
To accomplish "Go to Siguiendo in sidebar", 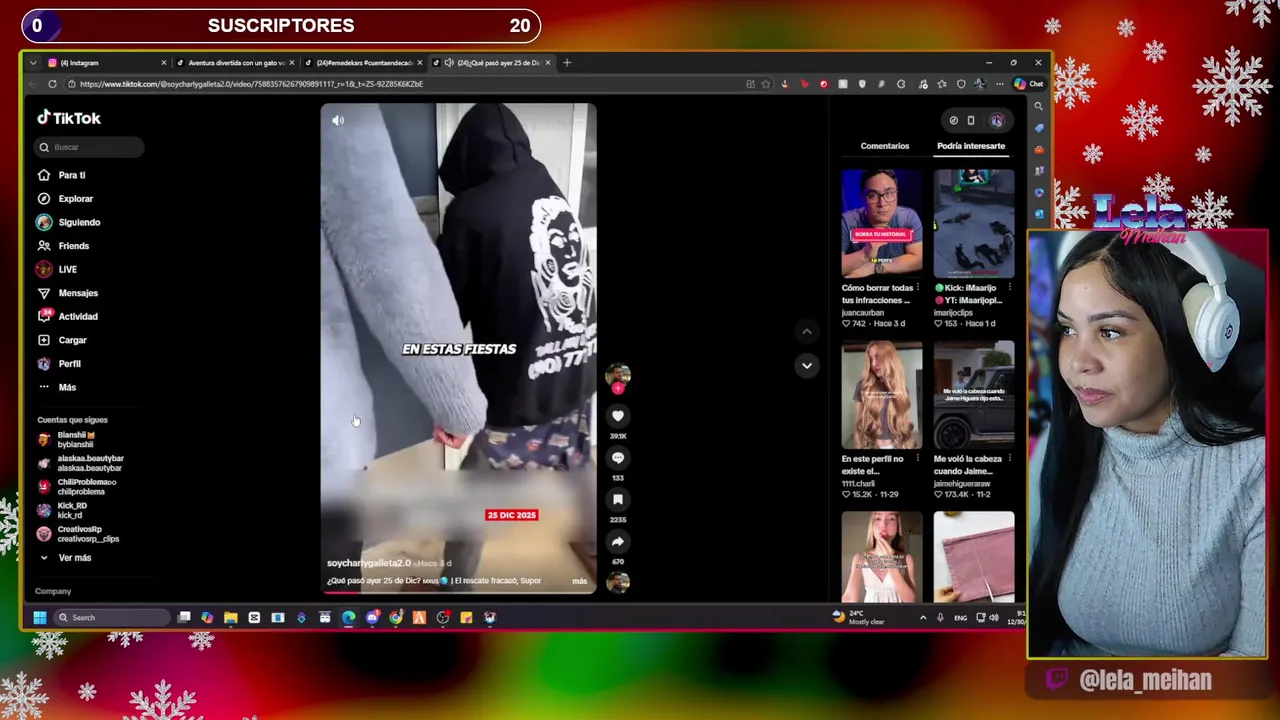I will (69, 222).
